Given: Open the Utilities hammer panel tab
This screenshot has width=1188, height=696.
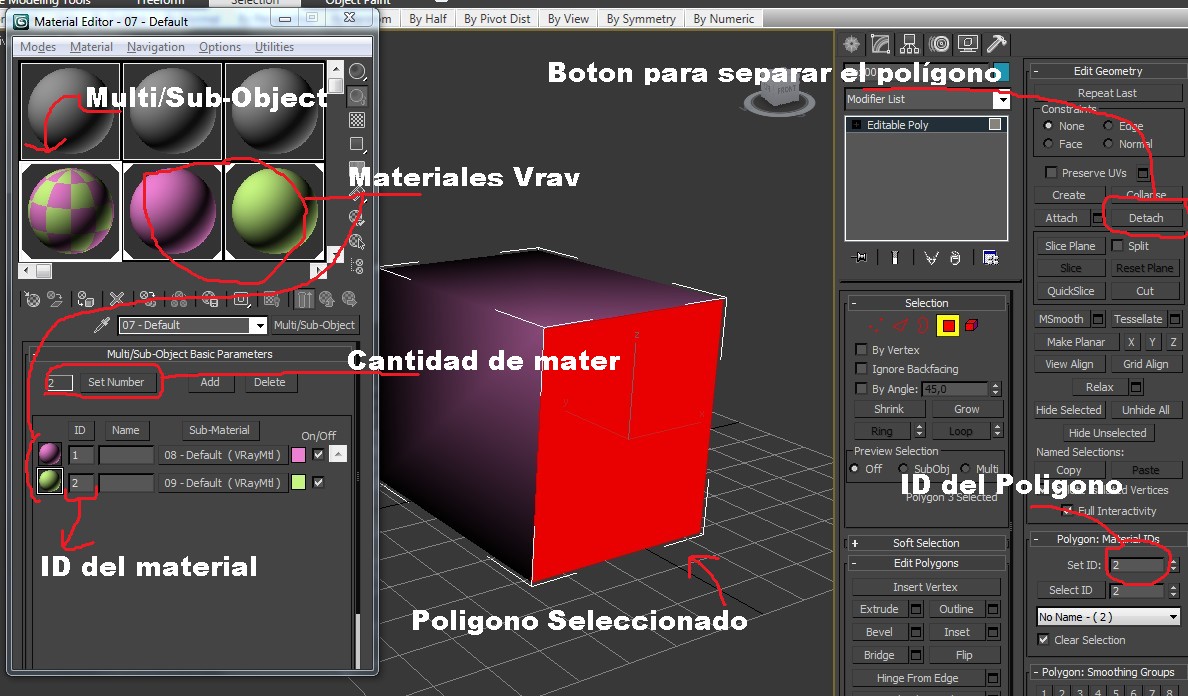Looking at the screenshot, I should point(996,44).
